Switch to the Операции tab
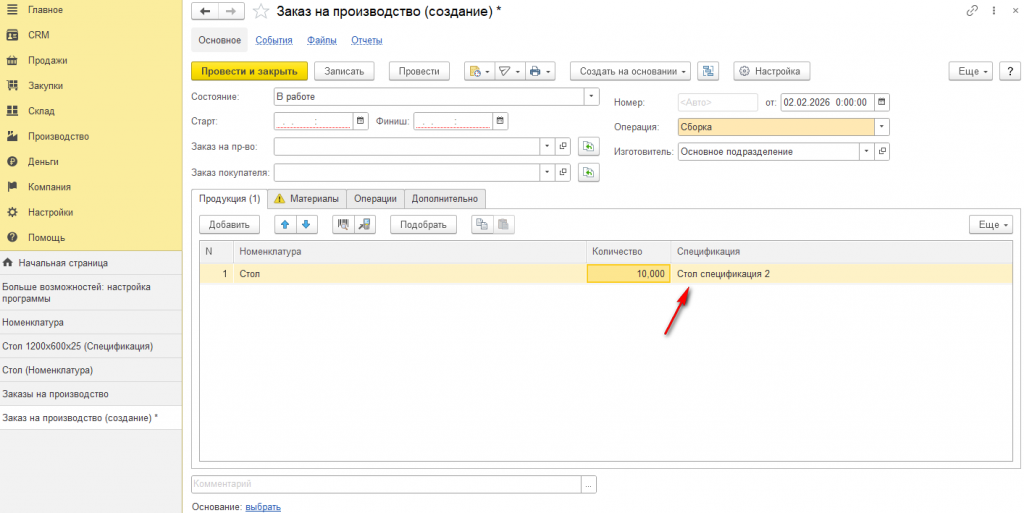Viewport: 1024px width, 513px height. (x=376, y=199)
